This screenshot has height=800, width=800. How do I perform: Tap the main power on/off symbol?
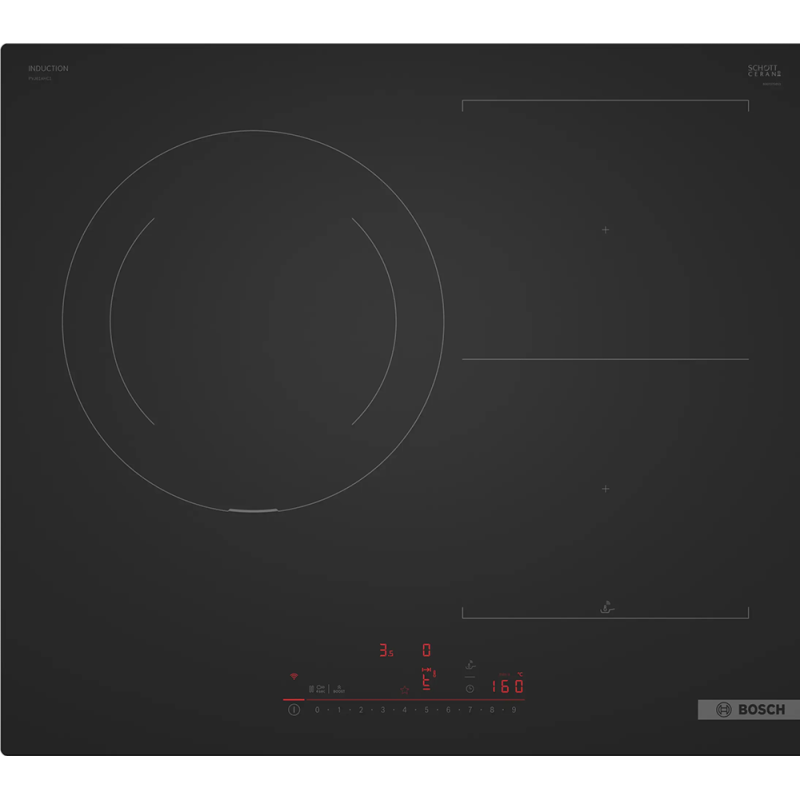(294, 710)
